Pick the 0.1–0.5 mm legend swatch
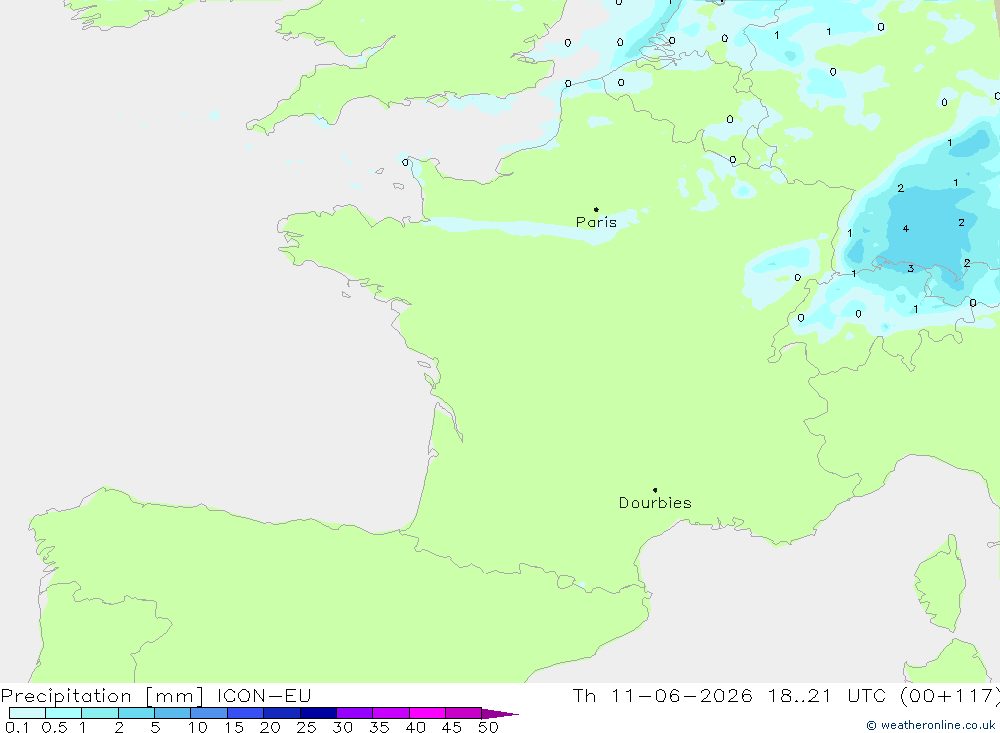This screenshot has width=1000, height=733. pyautogui.click(x=27, y=713)
